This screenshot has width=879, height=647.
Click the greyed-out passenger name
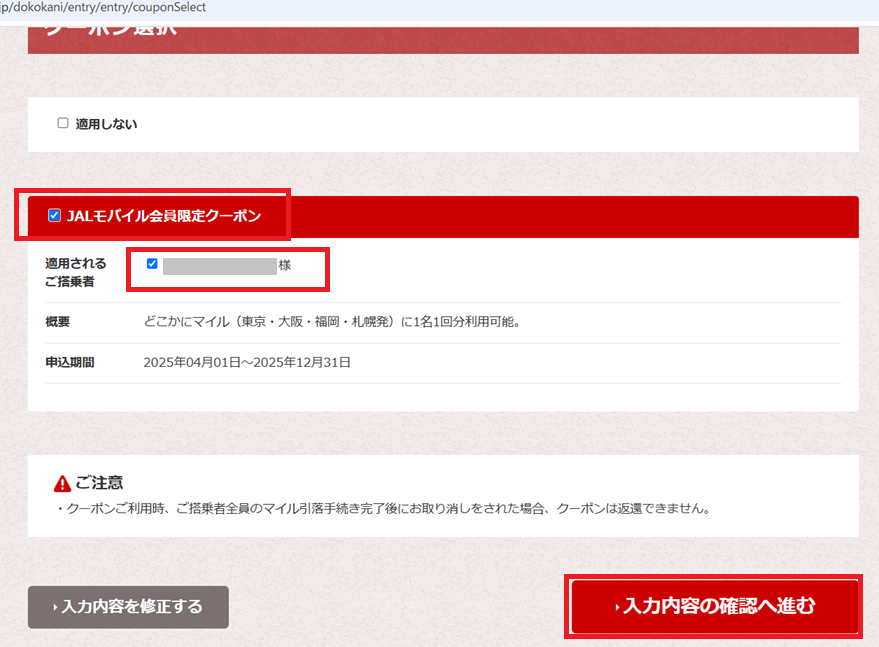coord(219,265)
